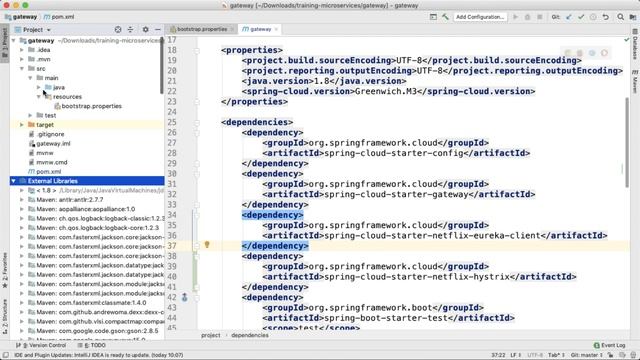The image size is (640, 360).
Task: Click the tool window quick access icon
Action: [5, 355]
